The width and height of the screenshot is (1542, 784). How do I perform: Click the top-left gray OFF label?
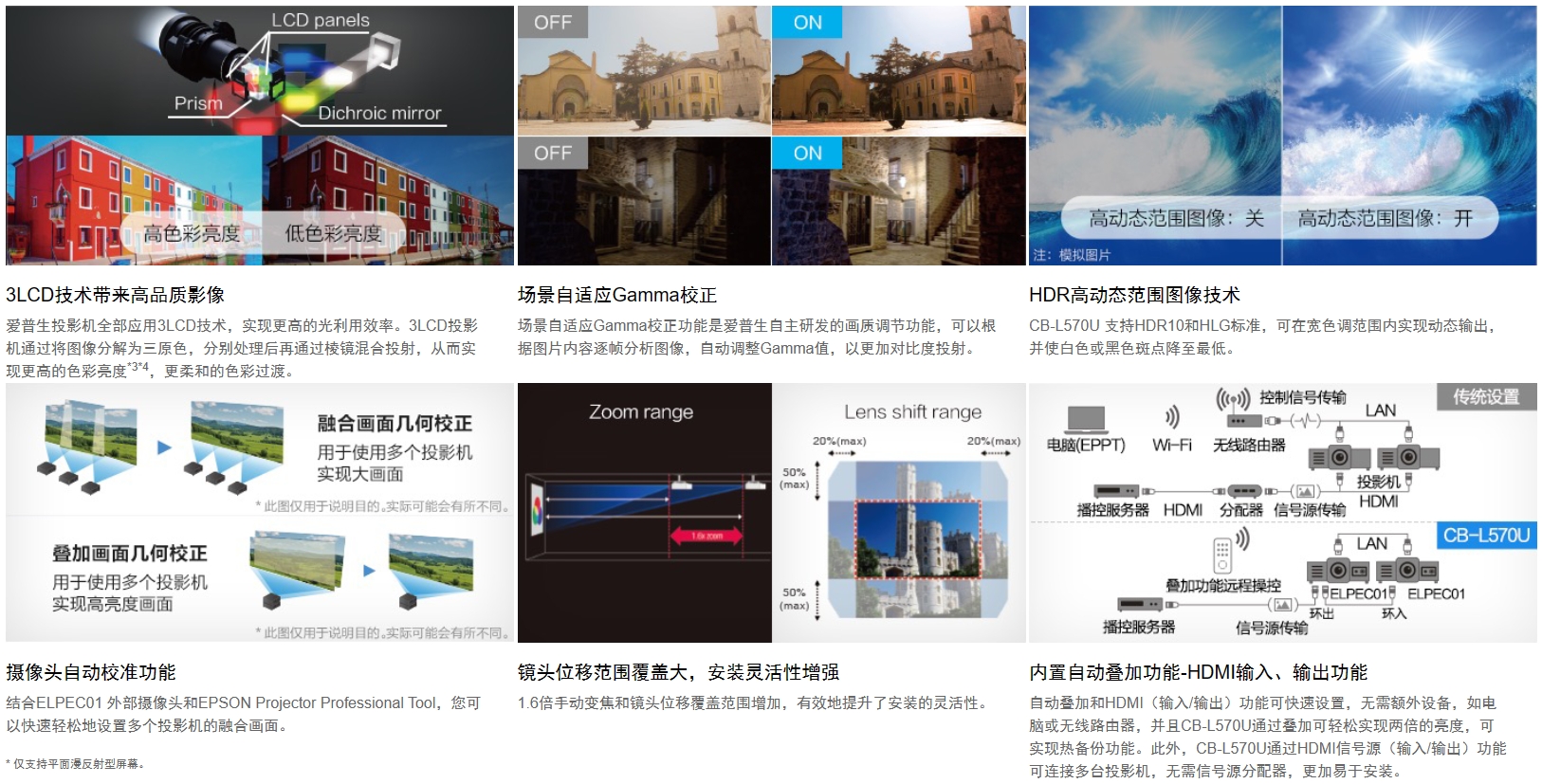(552, 23)
